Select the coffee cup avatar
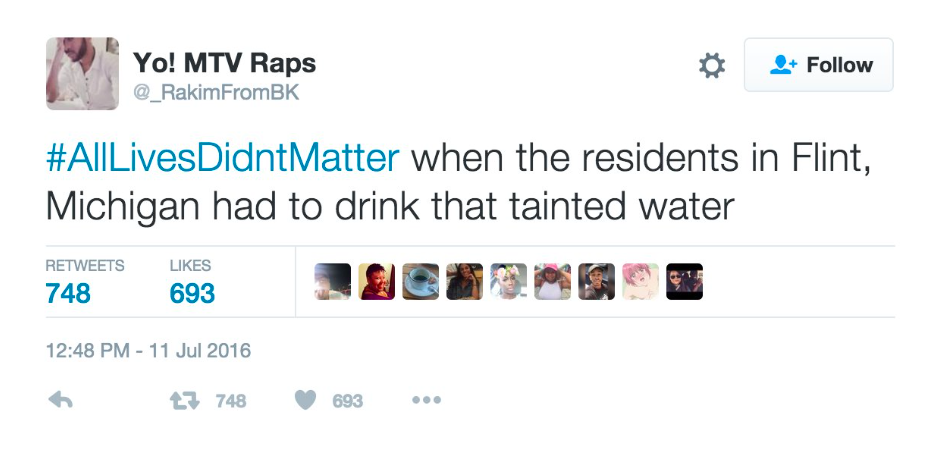This screenshot has width=950, height=458. point(420,282)
